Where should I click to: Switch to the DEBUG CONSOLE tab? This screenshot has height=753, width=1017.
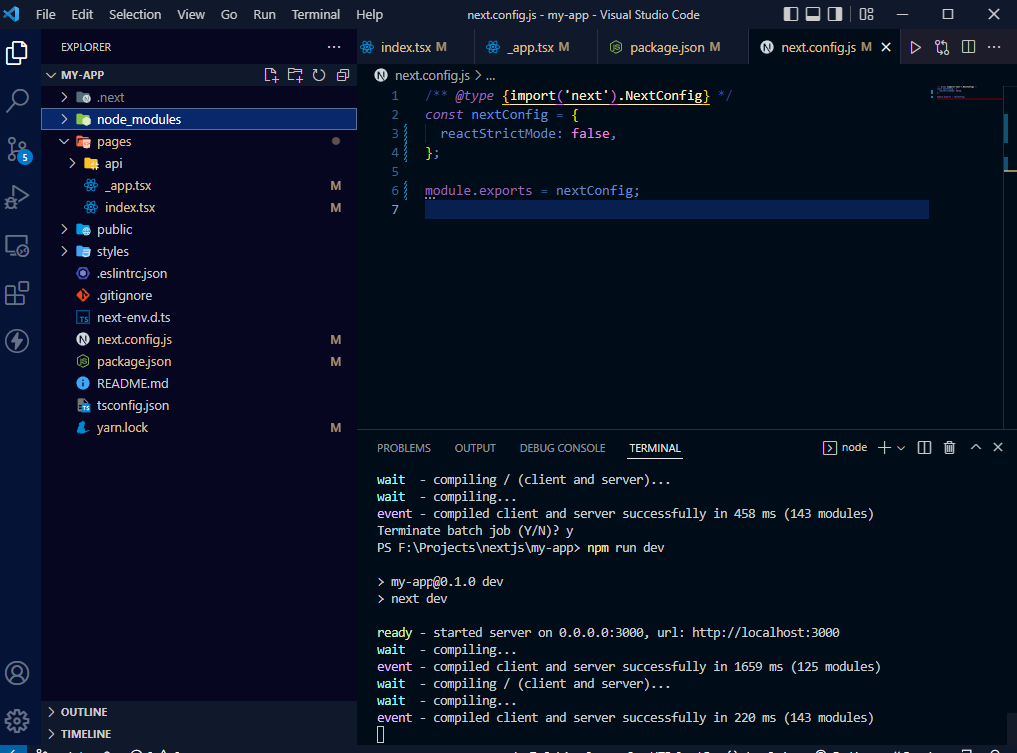click(x=562, y=448)
